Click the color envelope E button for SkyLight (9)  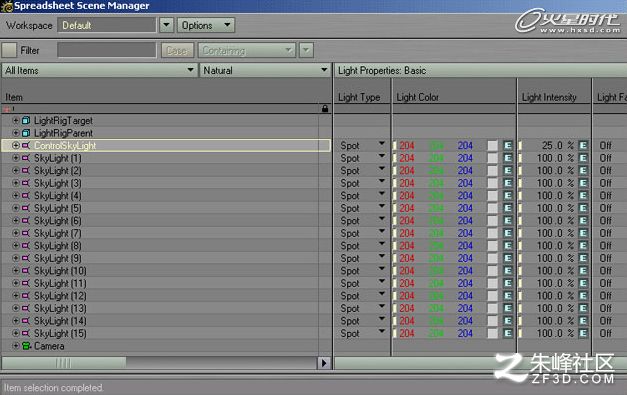[x=508, y=258]
